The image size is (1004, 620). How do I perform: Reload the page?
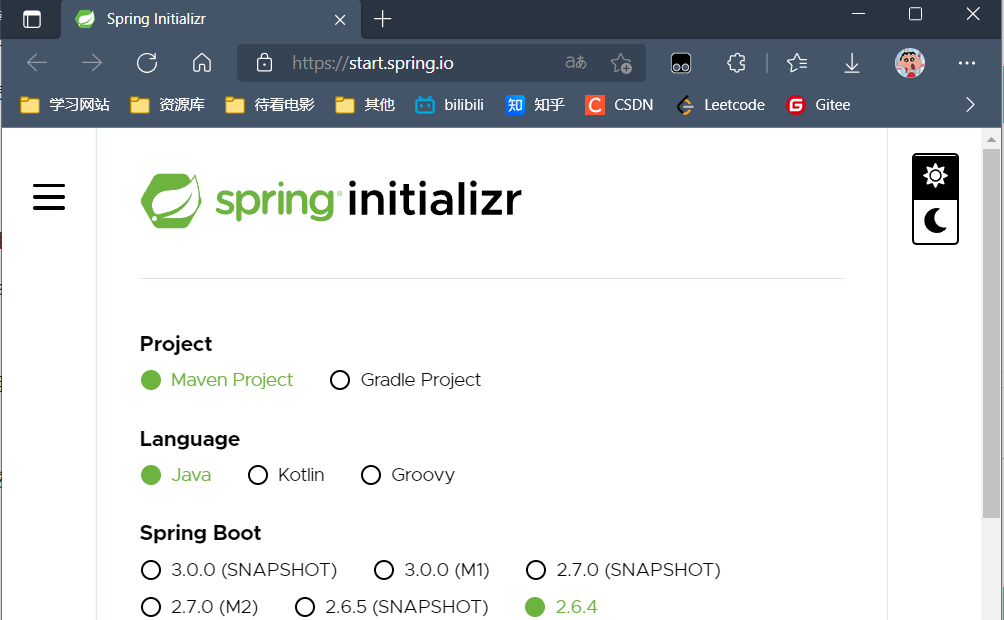147,63
